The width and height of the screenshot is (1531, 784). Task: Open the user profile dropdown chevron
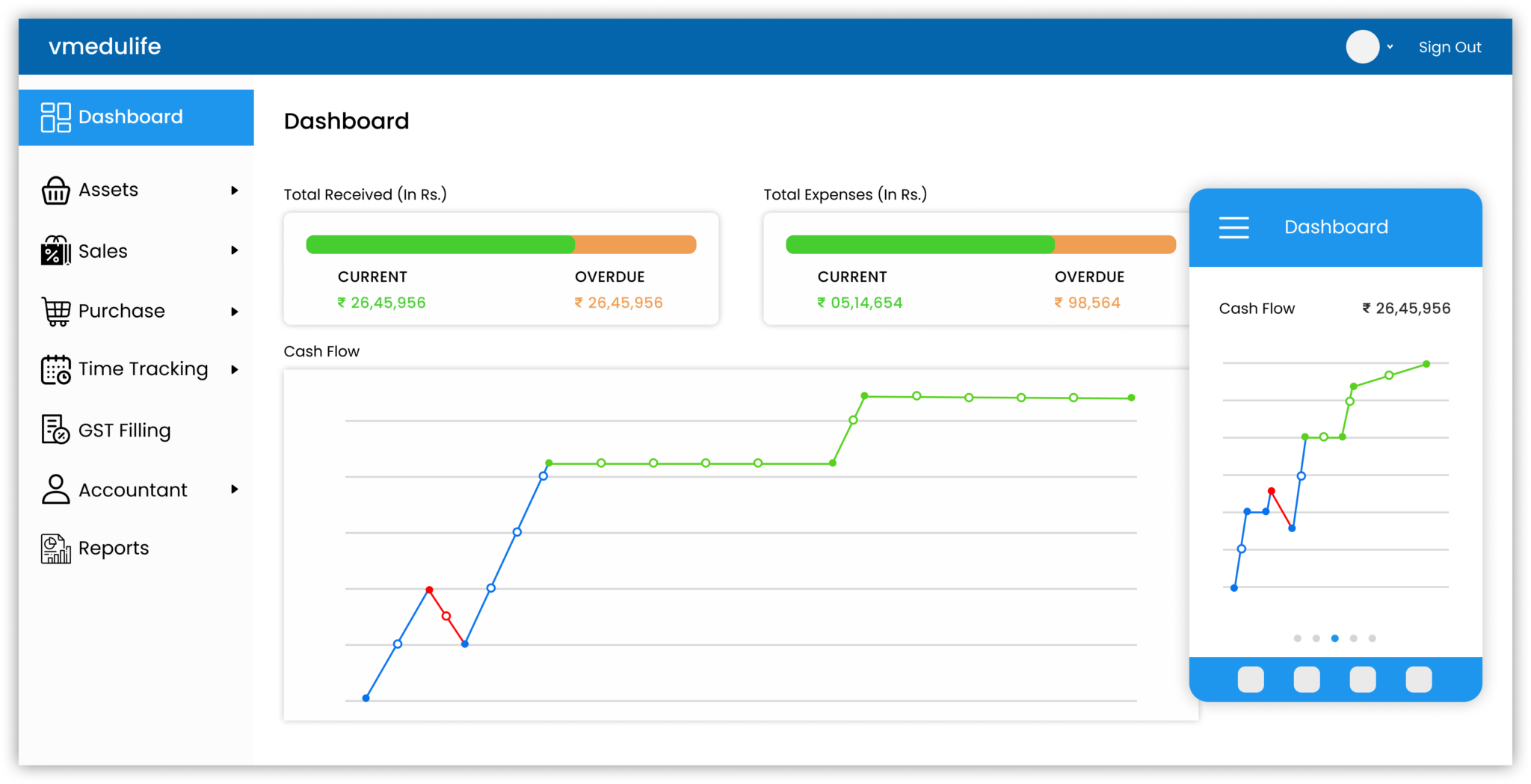click(1390, 47)
